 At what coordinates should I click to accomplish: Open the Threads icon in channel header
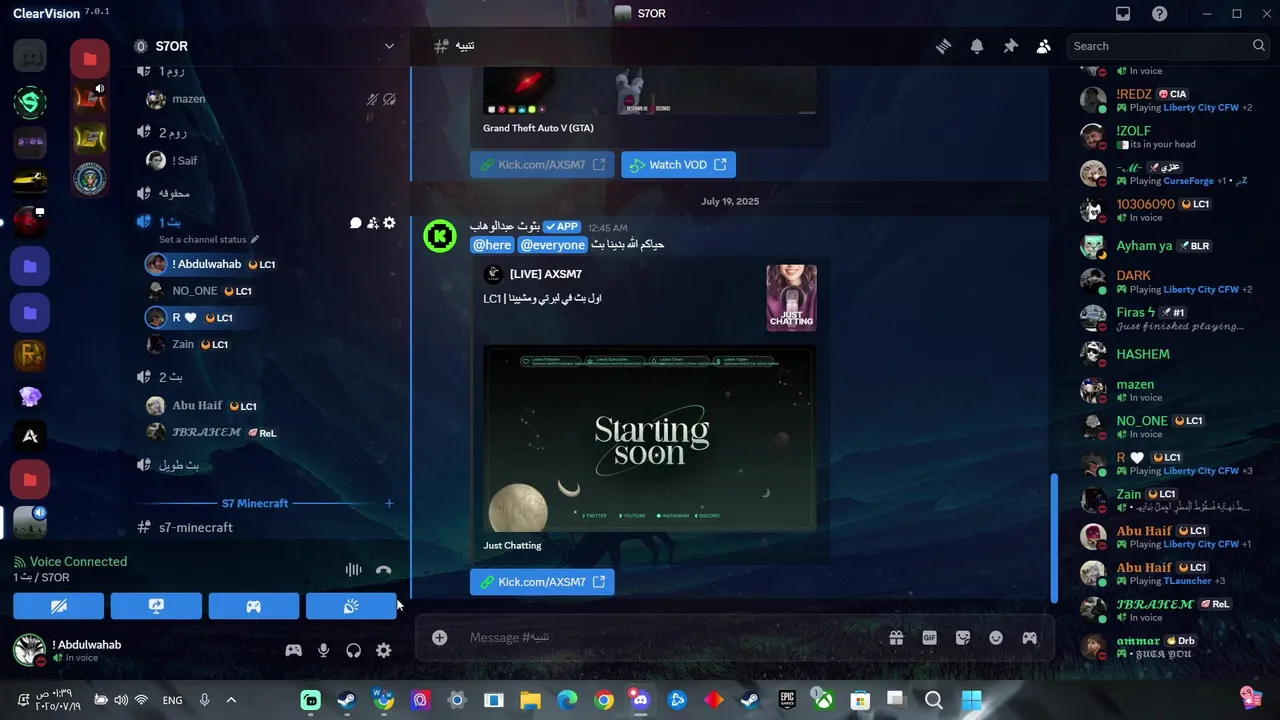click(x=943, y=46)
